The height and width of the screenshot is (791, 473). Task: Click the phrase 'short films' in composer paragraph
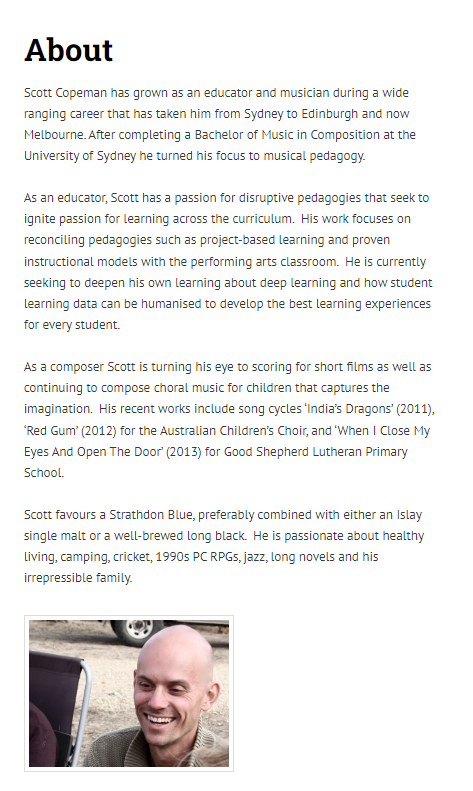[342, 367]
